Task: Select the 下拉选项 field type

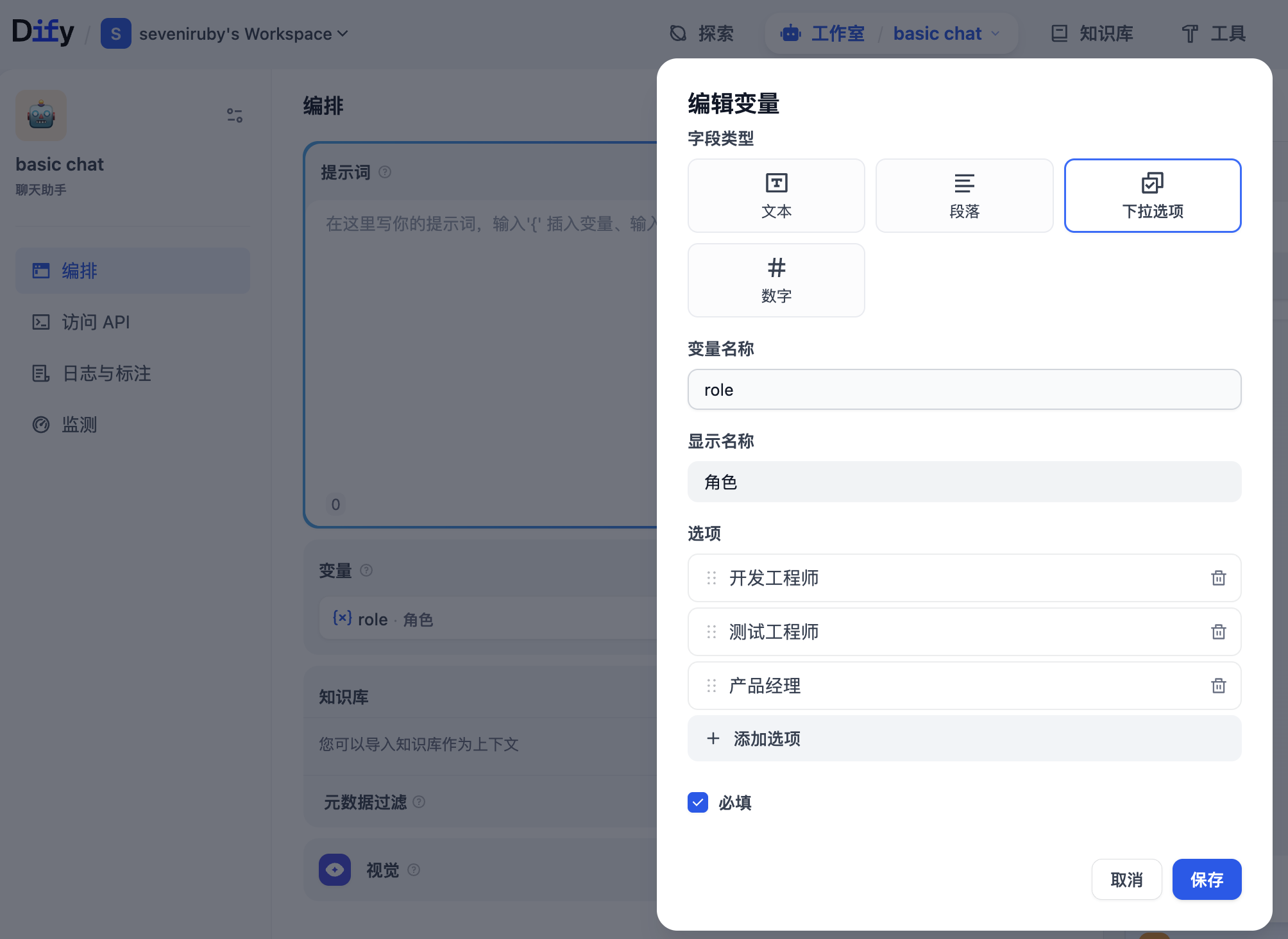Action: pyautogui.click(x=1152, y=196)
